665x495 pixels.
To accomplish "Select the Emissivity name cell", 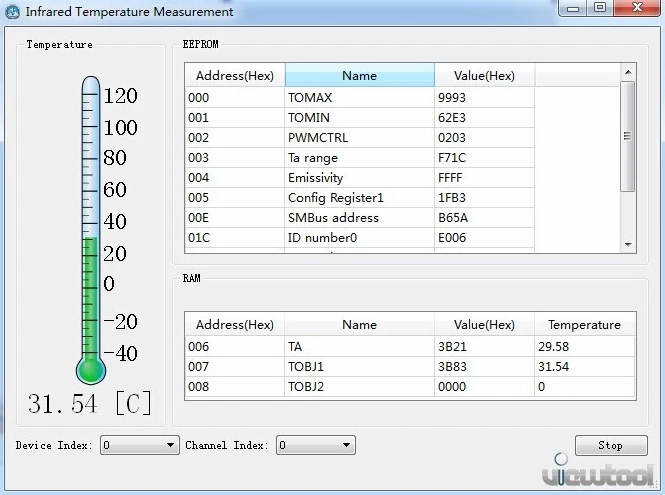I will pos(360,177).
